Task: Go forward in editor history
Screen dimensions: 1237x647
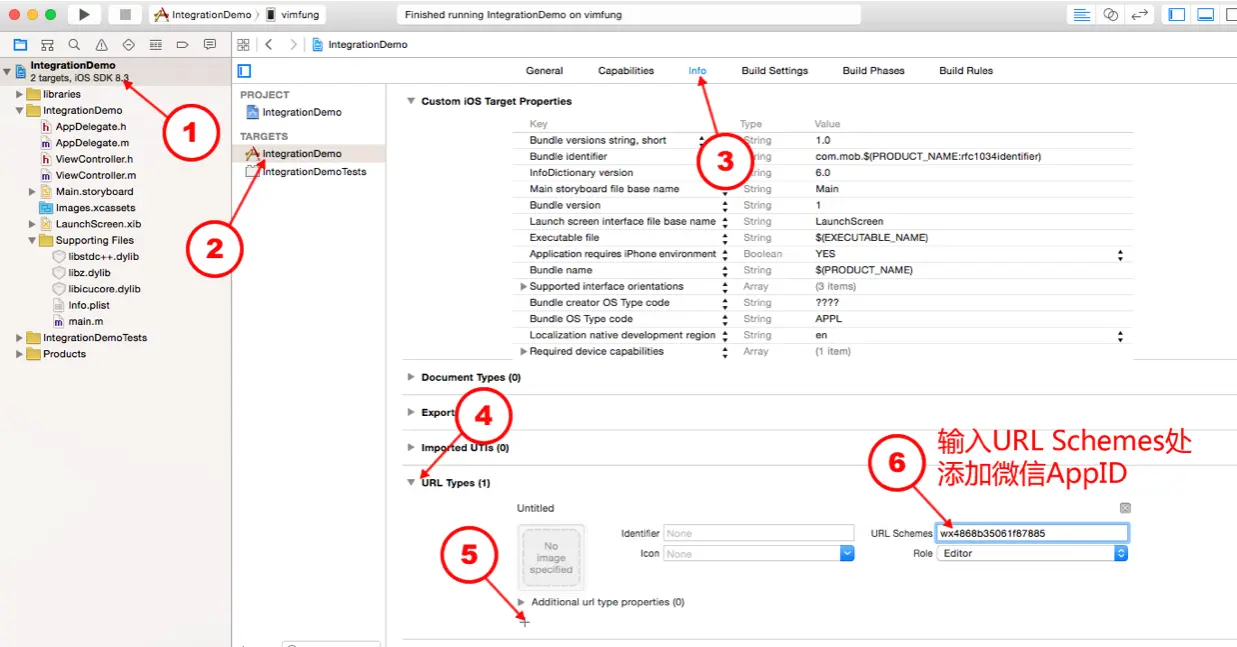Action: pyautogui.click(x=293, y=45)
